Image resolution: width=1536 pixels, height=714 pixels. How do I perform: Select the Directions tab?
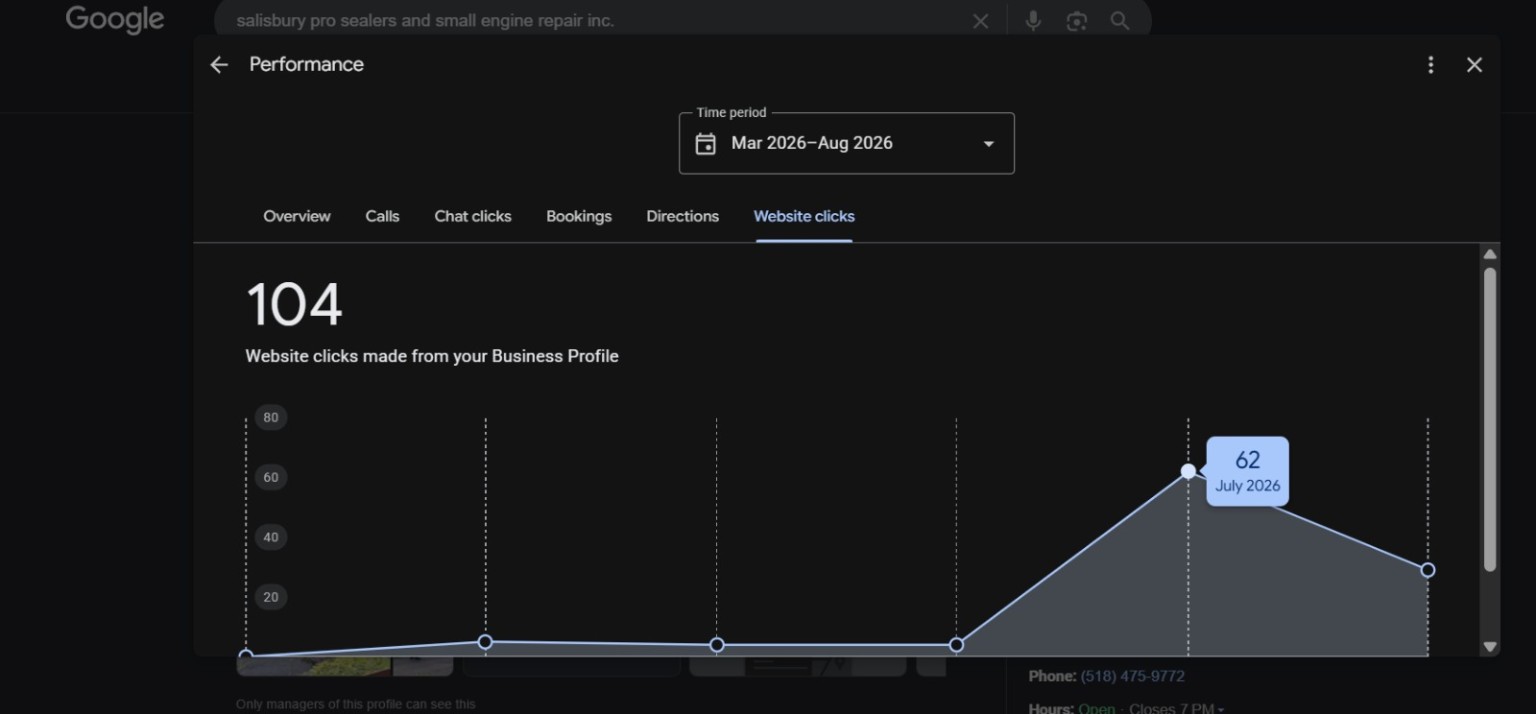click(683, 216)
